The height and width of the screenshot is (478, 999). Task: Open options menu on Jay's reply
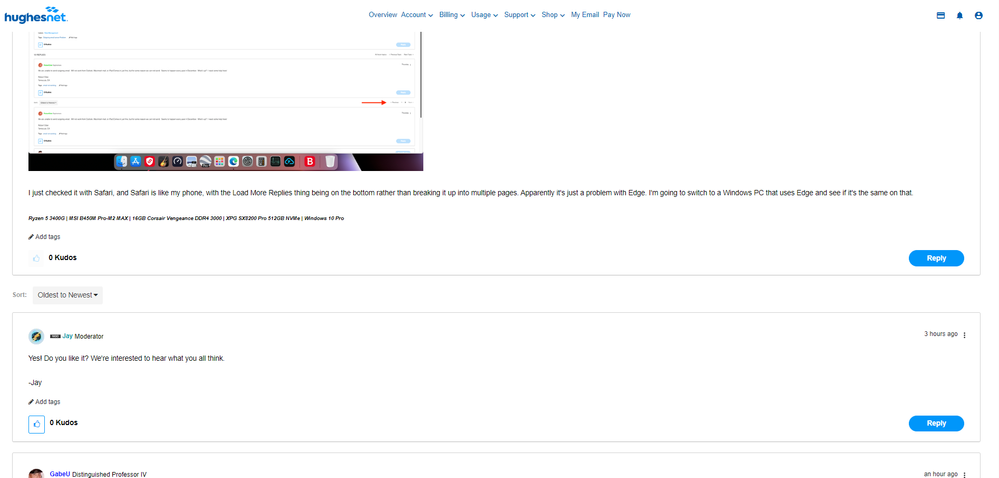965,335
